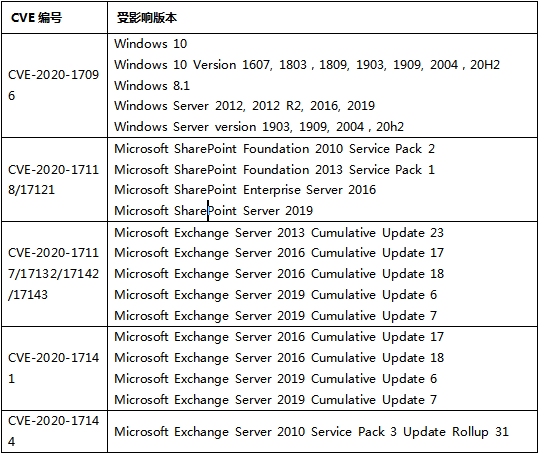Click Exchange Server 2013 Cumulative Update 23
This screenshot has width=538, height=453.
pyautogui.click(x=279, y=233)
